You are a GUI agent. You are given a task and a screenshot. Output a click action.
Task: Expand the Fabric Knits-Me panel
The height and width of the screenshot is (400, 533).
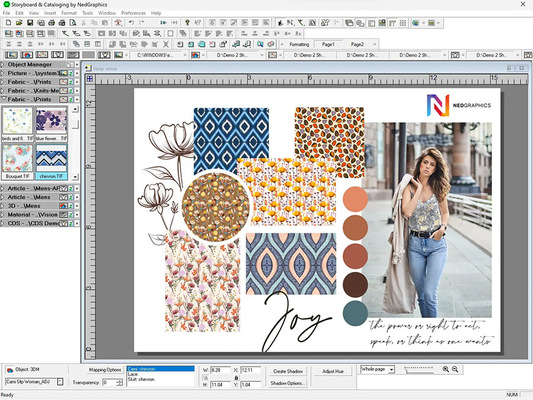3,91
